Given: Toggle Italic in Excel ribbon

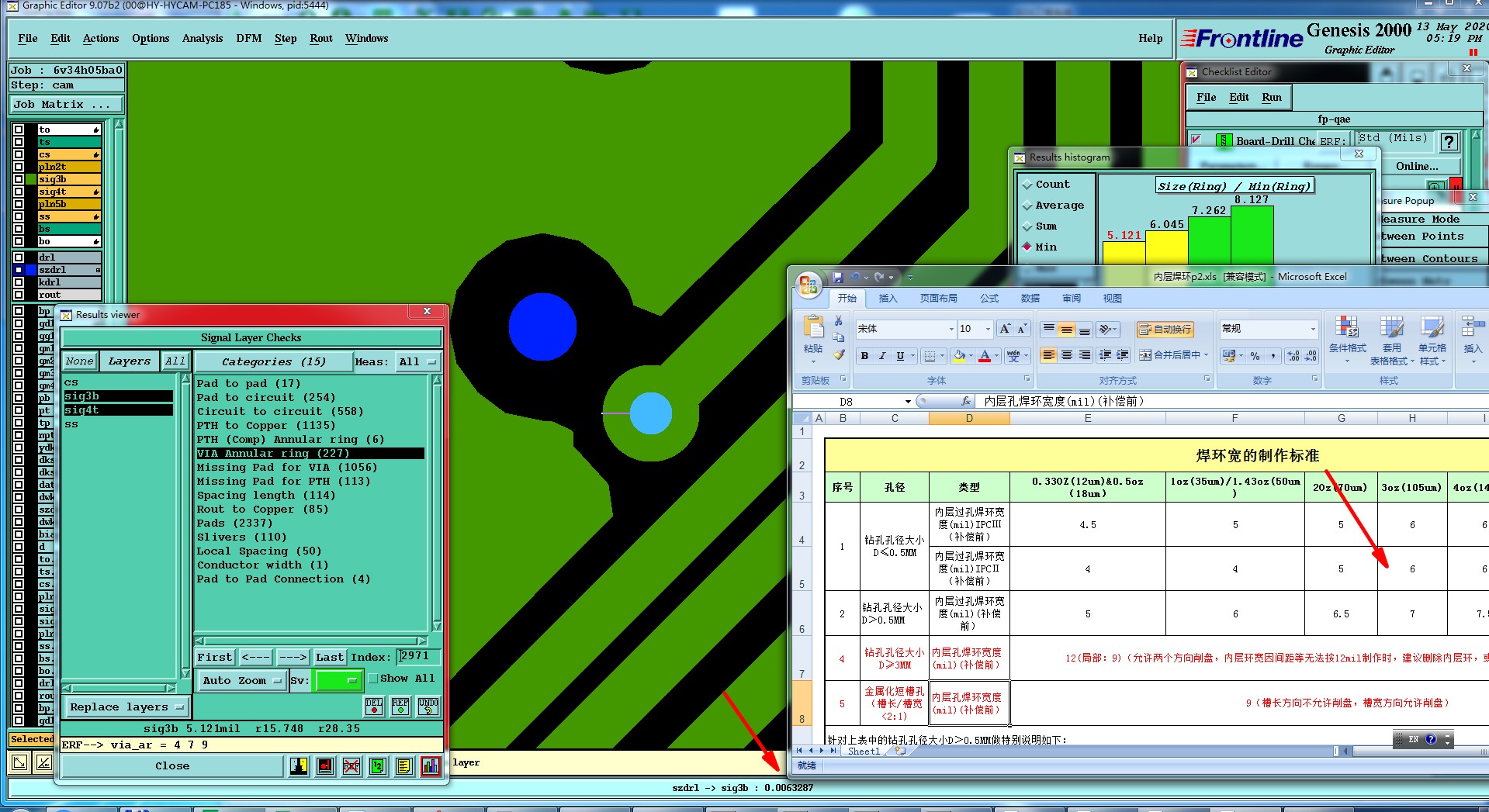Looking at the screenshot, I should (882, 356).
